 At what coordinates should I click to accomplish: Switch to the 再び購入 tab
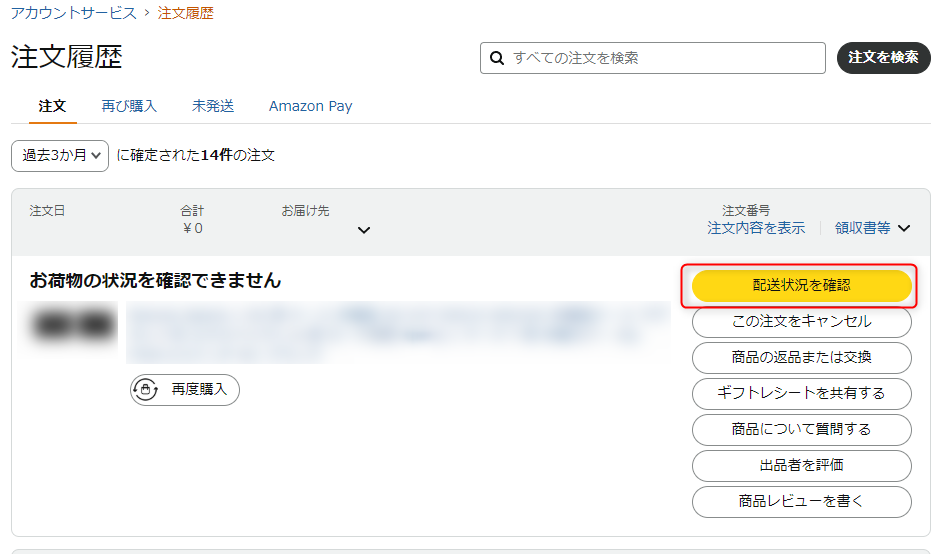click(129, 106)
